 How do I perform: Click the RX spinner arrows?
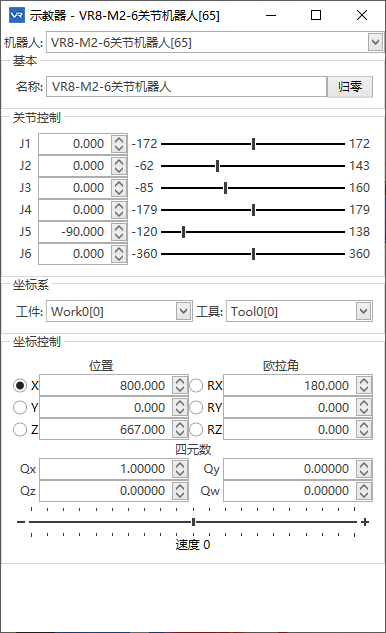(364, 386)
